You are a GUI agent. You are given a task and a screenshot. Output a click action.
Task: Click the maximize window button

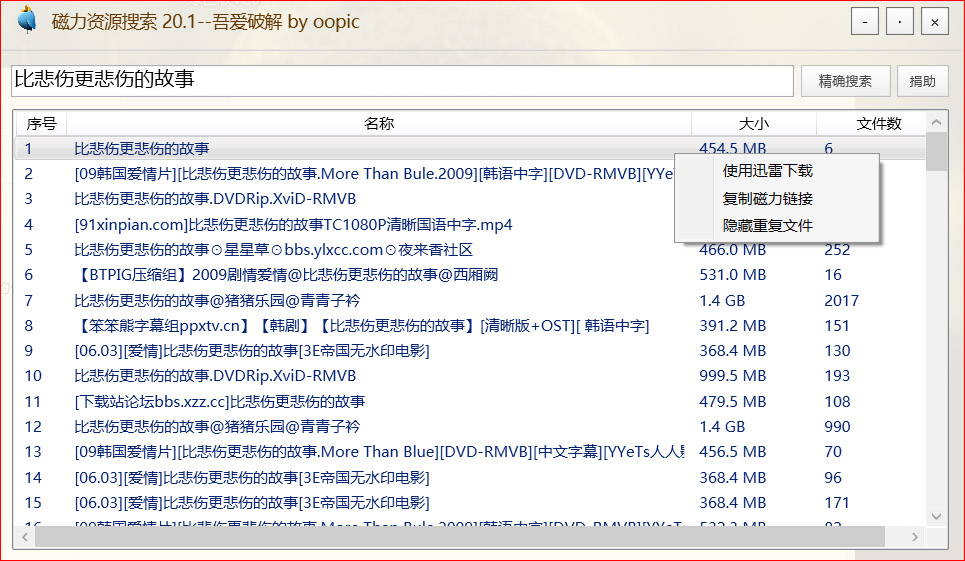click(x=900, y=21)
